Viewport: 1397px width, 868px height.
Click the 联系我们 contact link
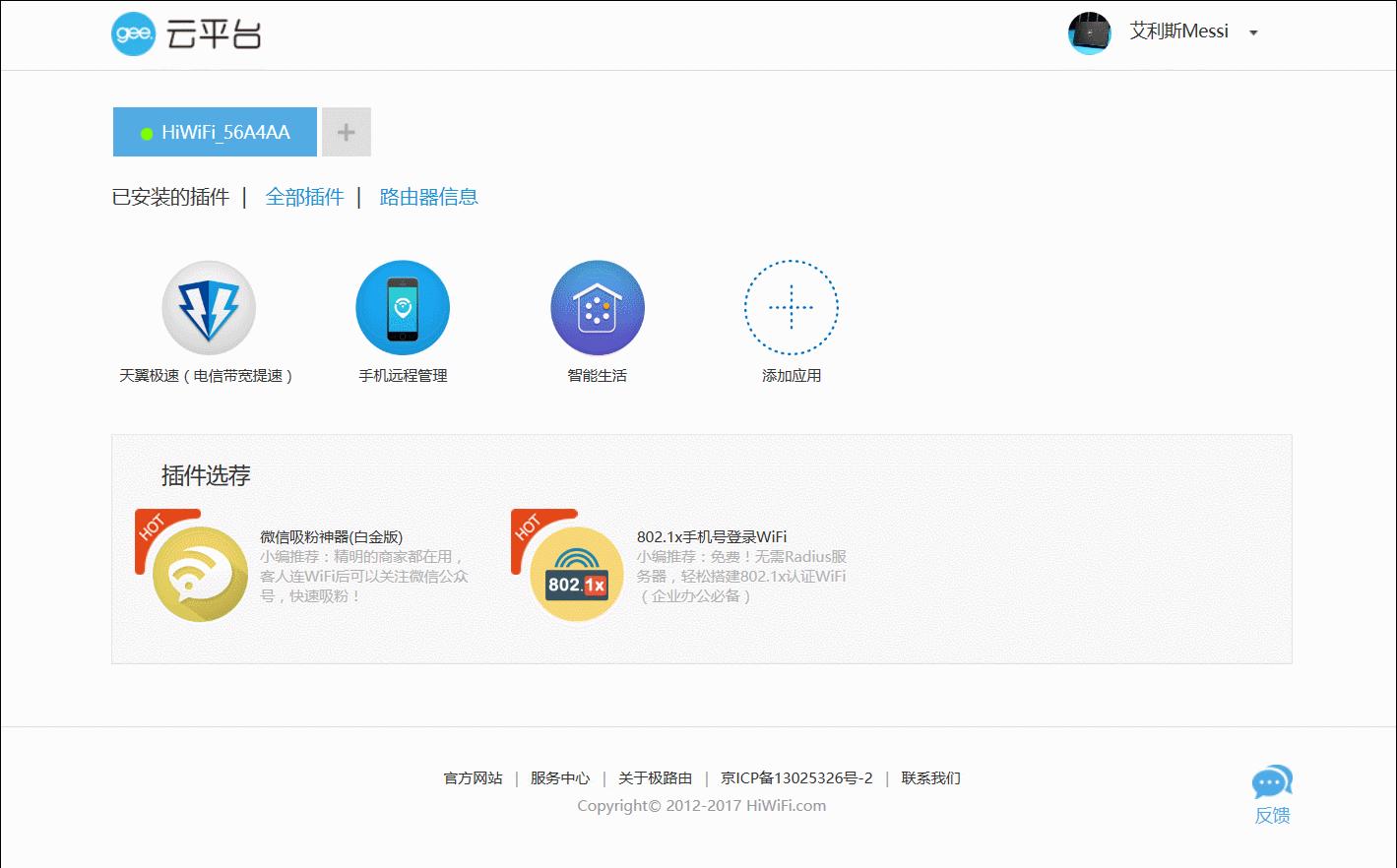[x=929, y=777]
